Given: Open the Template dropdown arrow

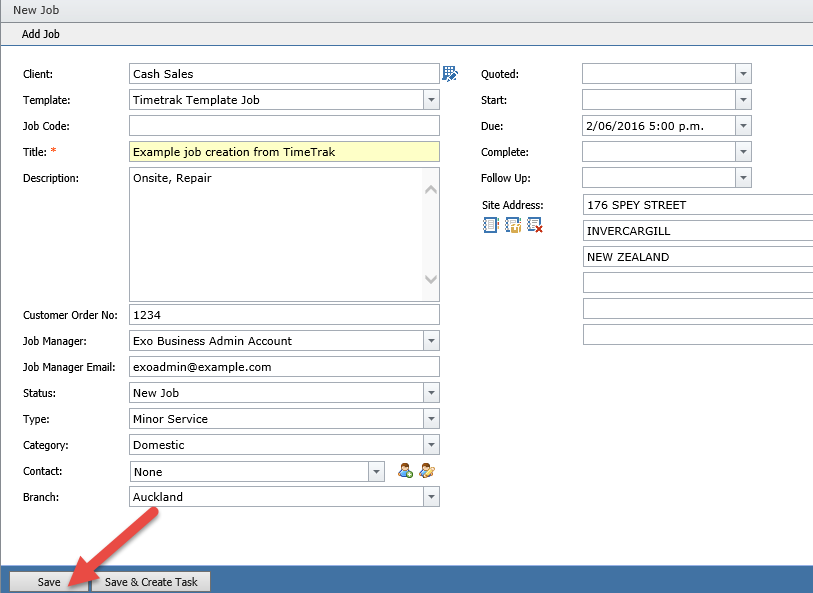Looking at the screenshot, I should [x=431, y=100].
